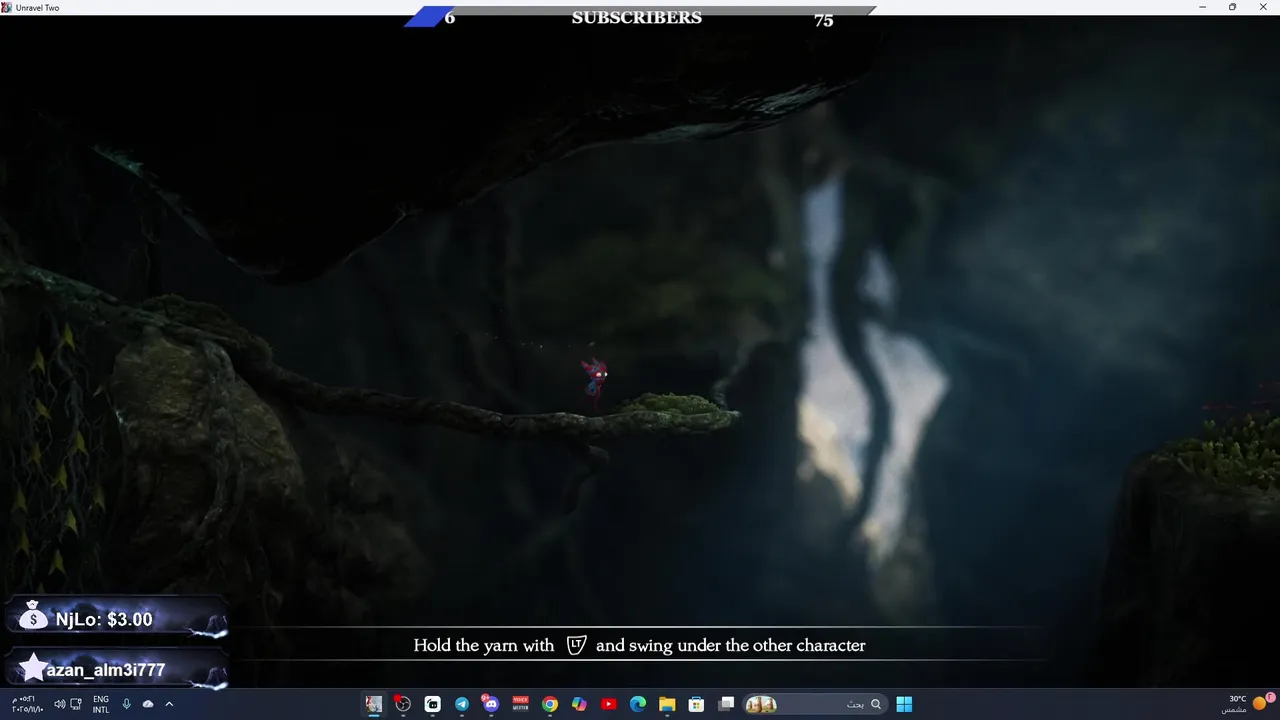Click the star icon beside azan_alm3i777
Screen dimensions: 1280x720
tap(33, 668)
